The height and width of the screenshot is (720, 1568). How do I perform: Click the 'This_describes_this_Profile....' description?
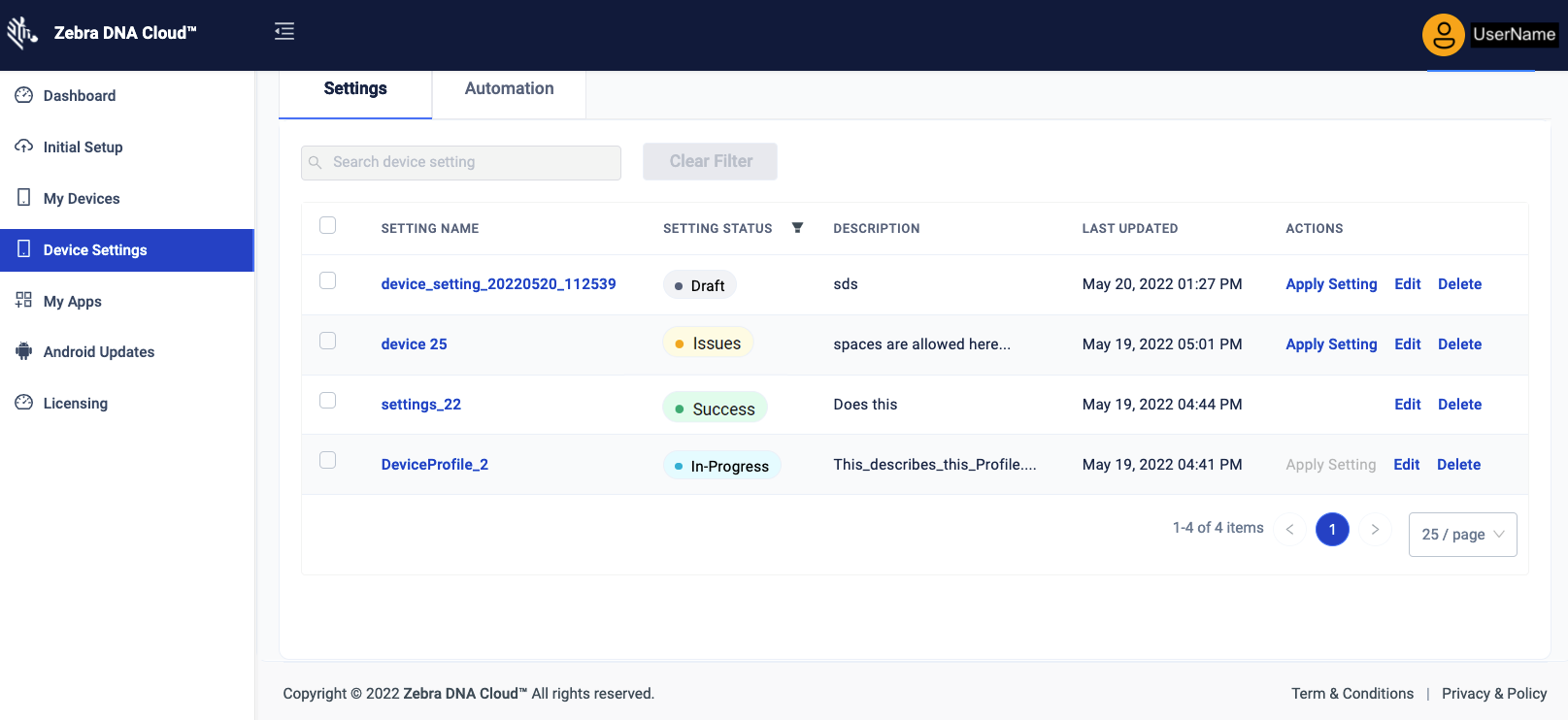pyautogui.click(x=935, y=465)
